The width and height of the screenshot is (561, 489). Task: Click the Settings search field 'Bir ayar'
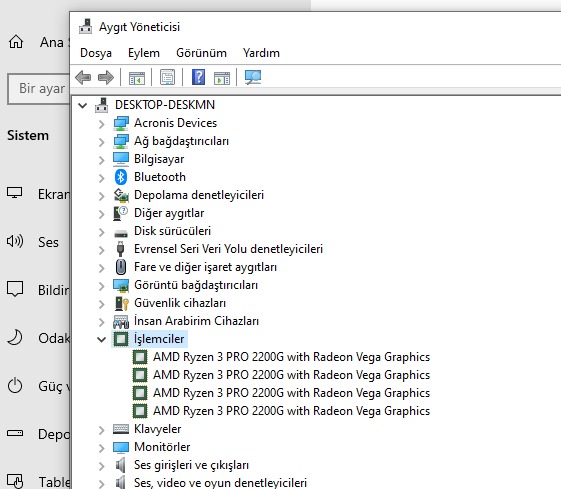(39, 88)
